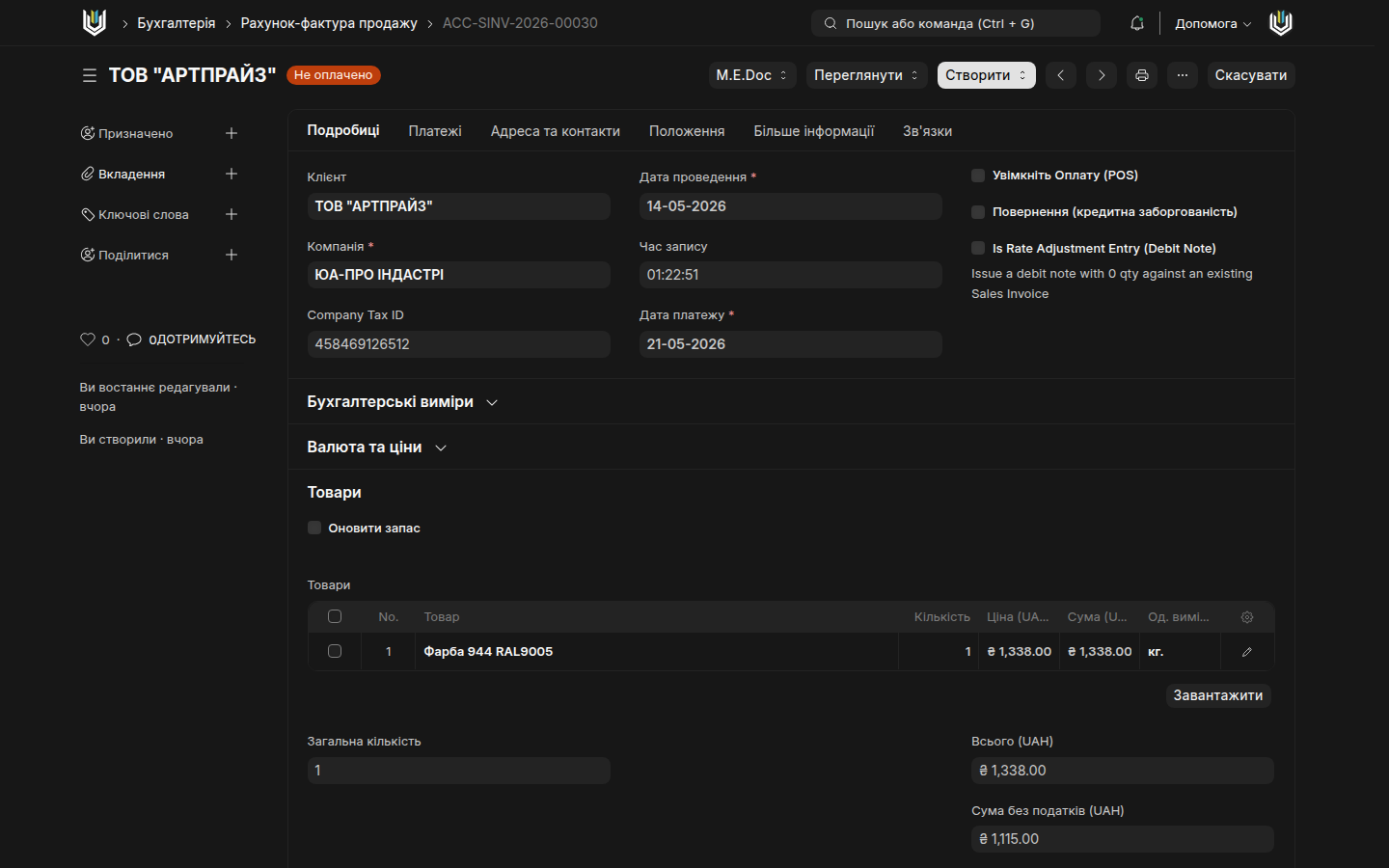Click the Завантажити button

click(x=1217, y=695)
